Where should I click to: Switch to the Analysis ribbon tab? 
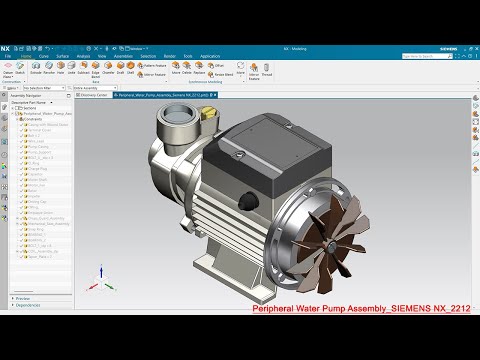[x=83, y=56]
